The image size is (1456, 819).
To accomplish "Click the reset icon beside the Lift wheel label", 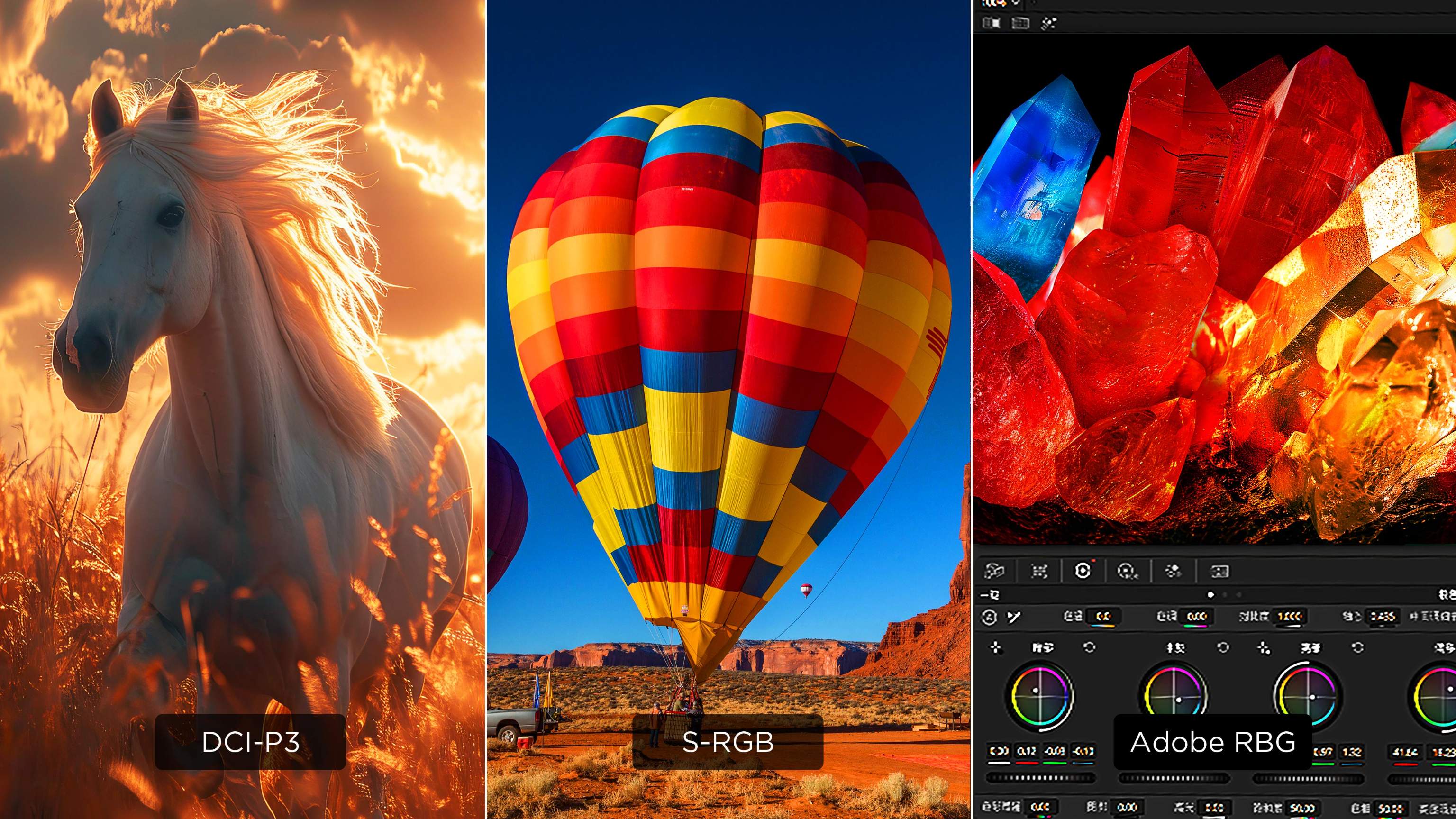I will coord(1090,649).
